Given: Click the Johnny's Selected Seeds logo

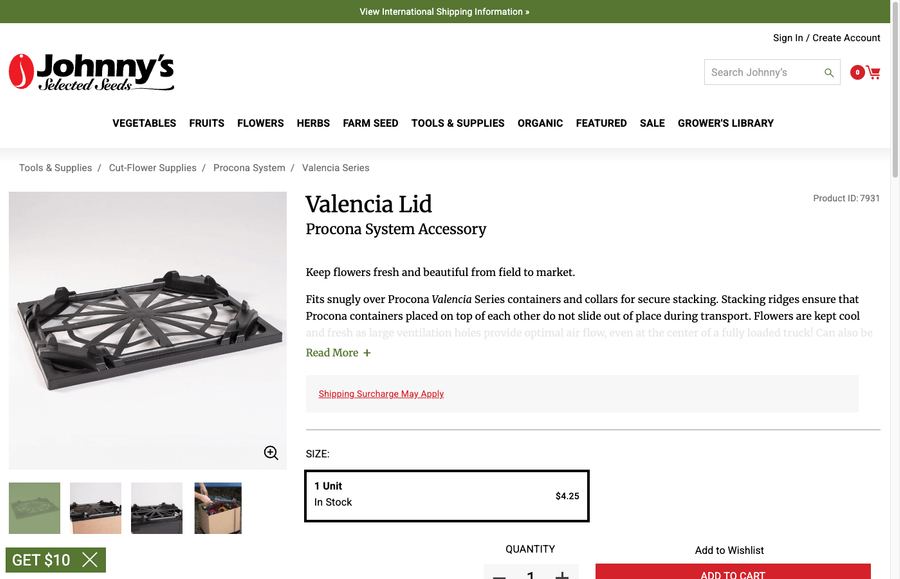Looking at the screenshot, I should pyautogui.click(x=91, y=71).
